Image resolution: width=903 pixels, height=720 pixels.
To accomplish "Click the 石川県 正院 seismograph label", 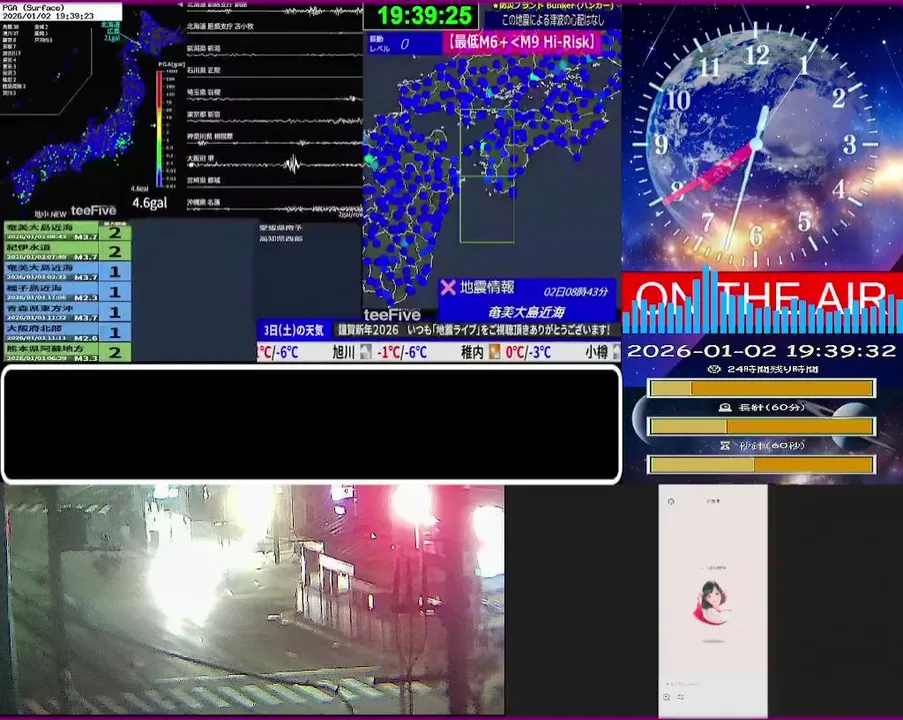I will [x=203, y=70].
